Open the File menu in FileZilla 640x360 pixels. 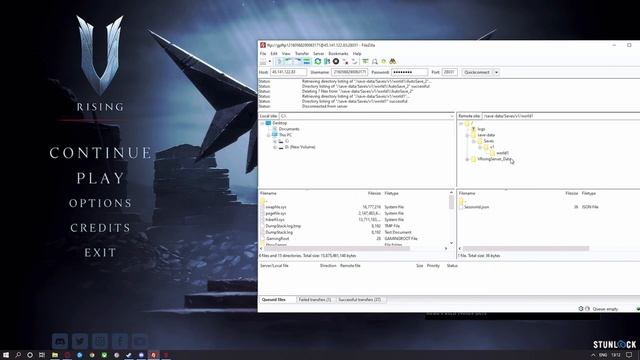263,53
